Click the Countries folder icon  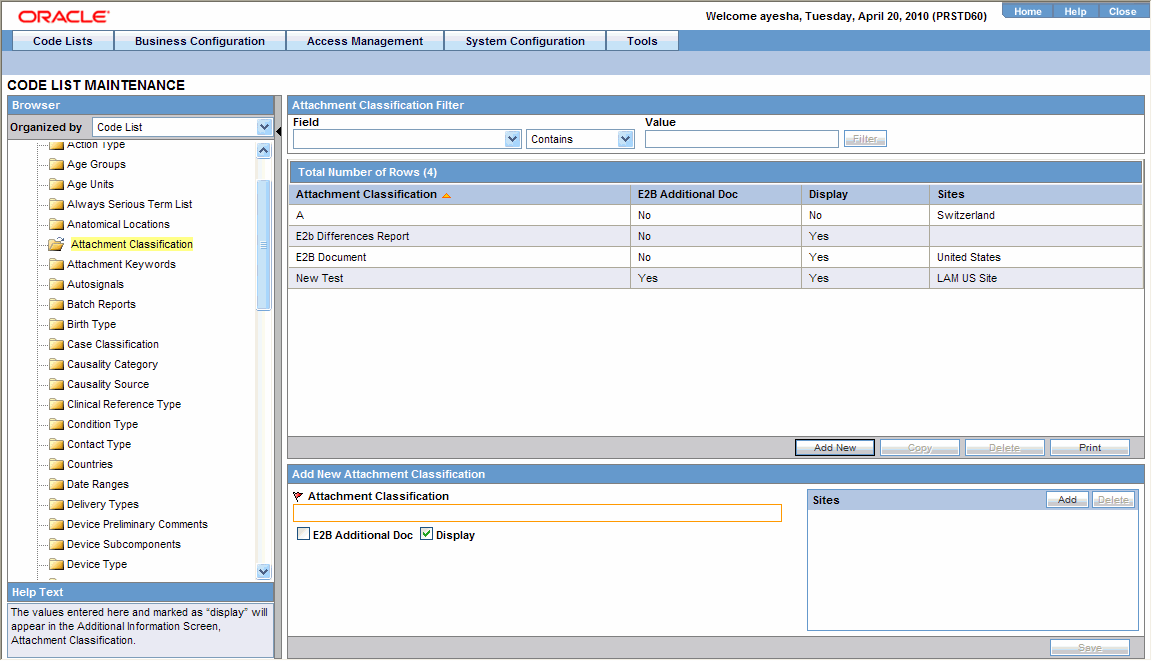(57, 464)
